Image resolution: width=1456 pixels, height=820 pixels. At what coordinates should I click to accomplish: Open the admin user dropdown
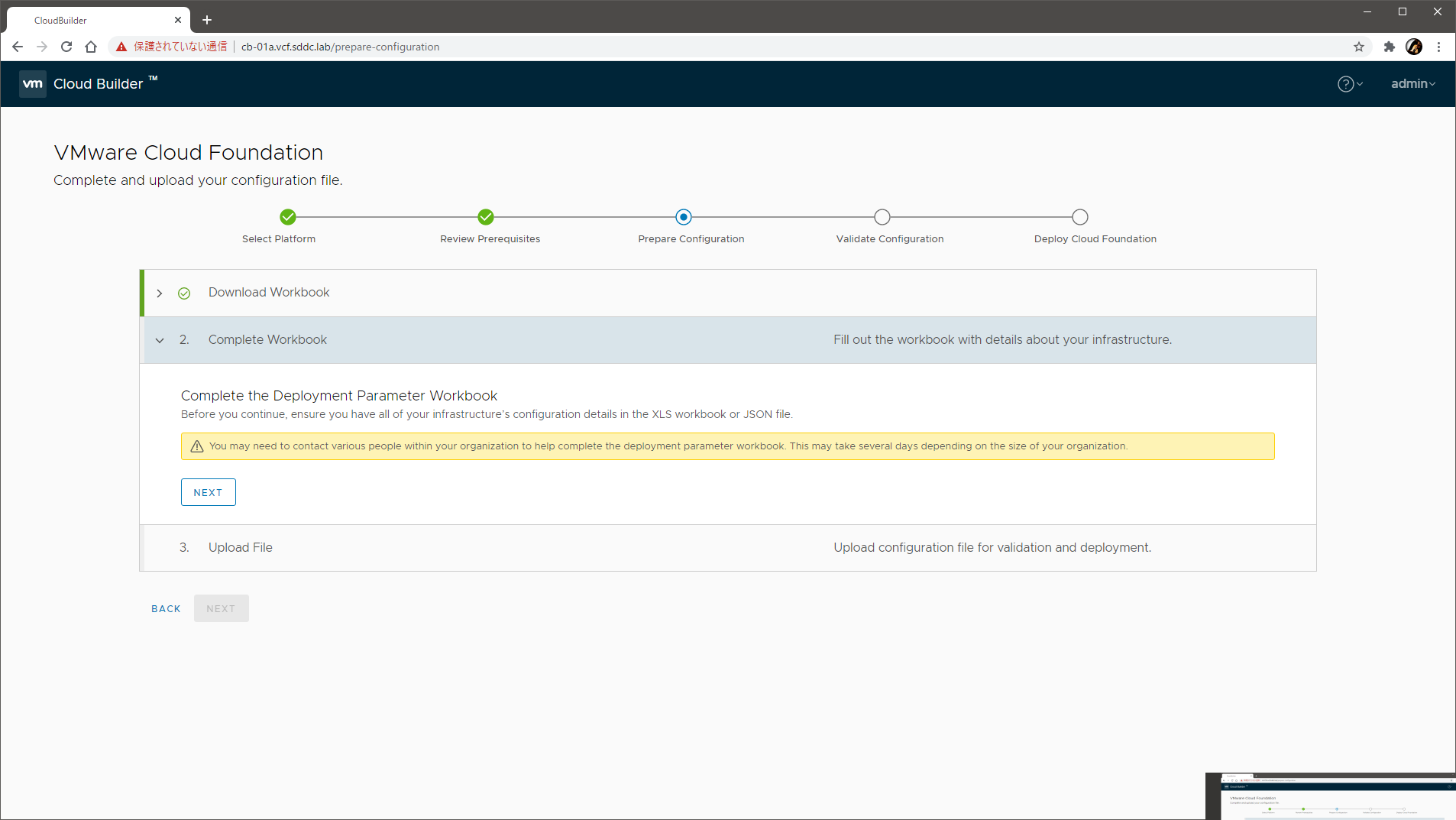(1412, 84)
